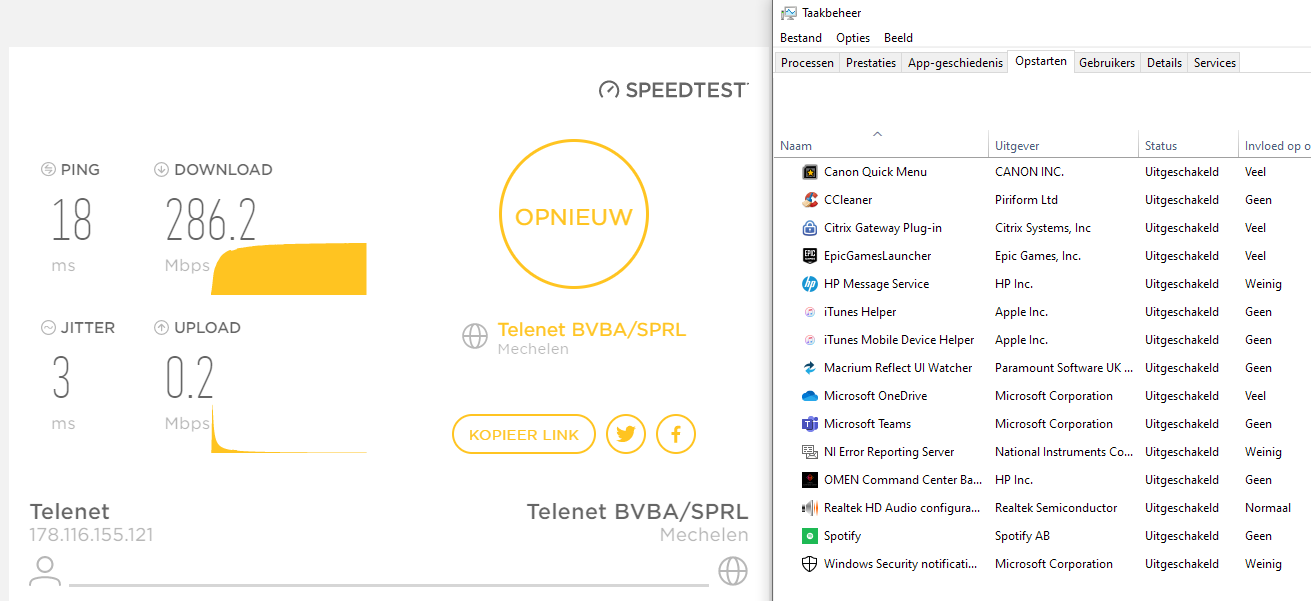Image resolution: width=1311 pixels, height=601 pixels.
Task: Select the CCleaner row's Piriform Ltd cell
Action: [x=1026, y=200]
